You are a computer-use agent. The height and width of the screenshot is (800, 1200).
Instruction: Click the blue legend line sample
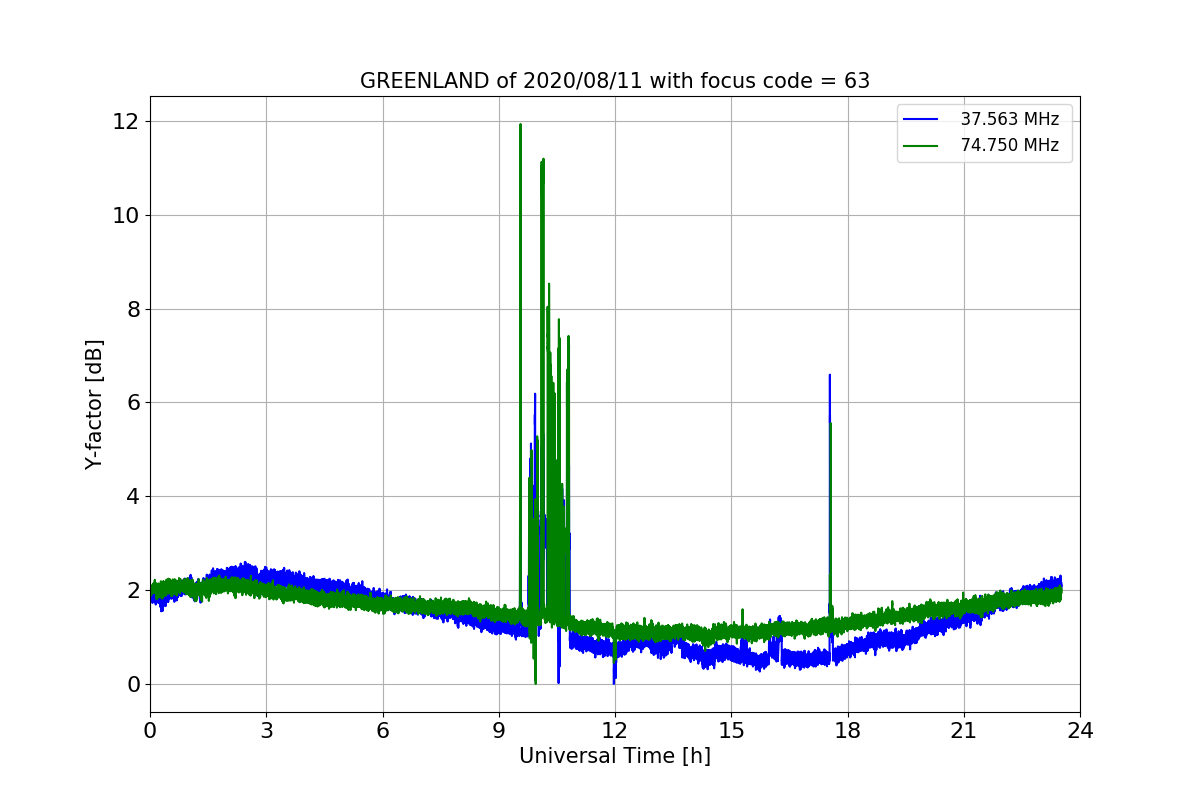click(921, 119)
